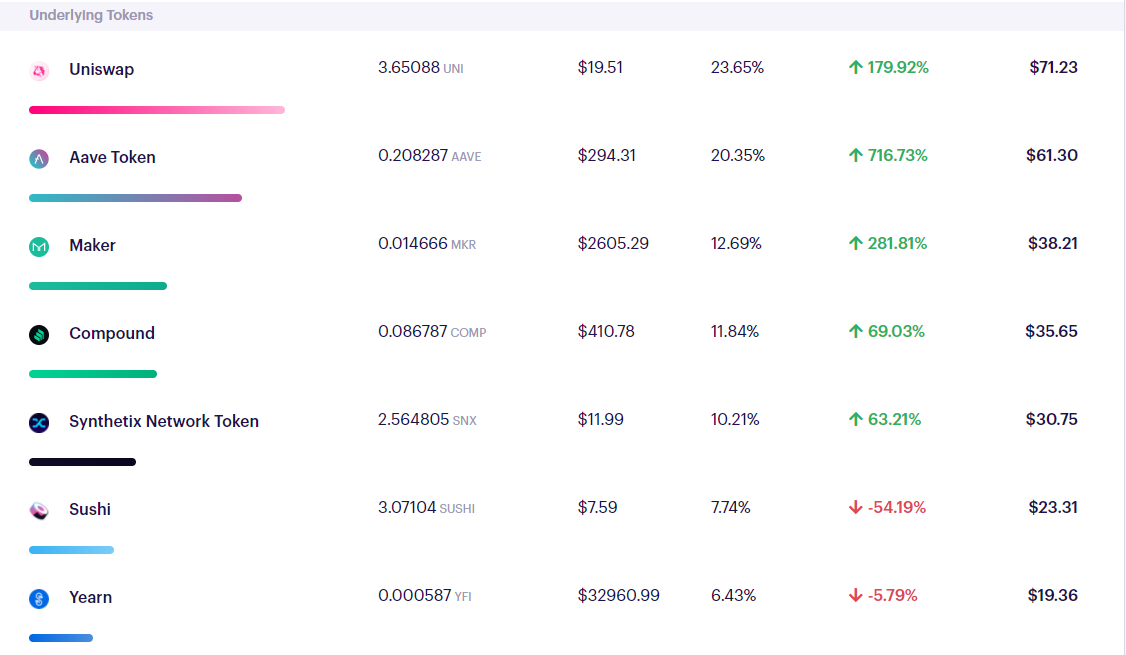The image size is (1126, 655).
Task: Open the Synthetix Network Token name
Action: coord(164,422)
